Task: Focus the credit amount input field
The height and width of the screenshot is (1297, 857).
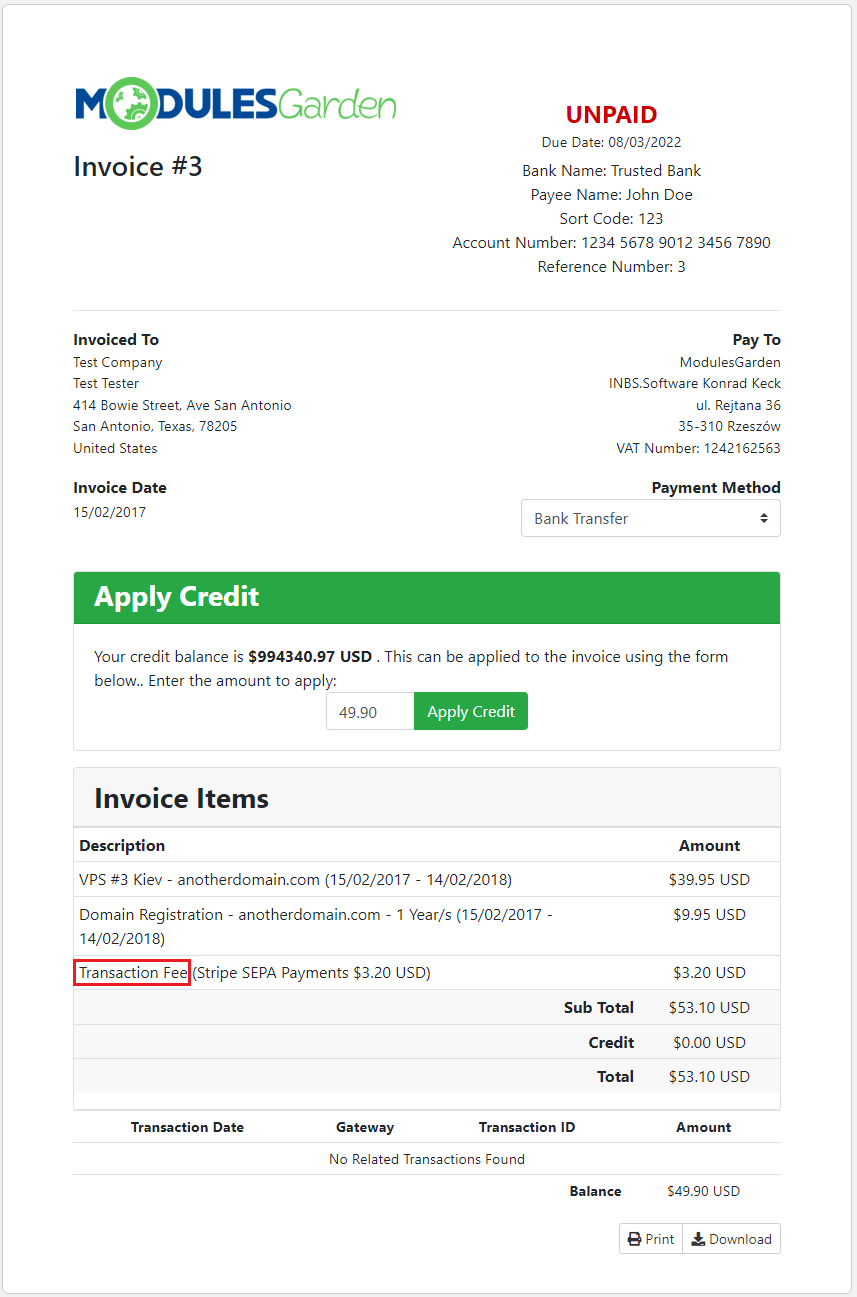Action: tap(370, 711)
